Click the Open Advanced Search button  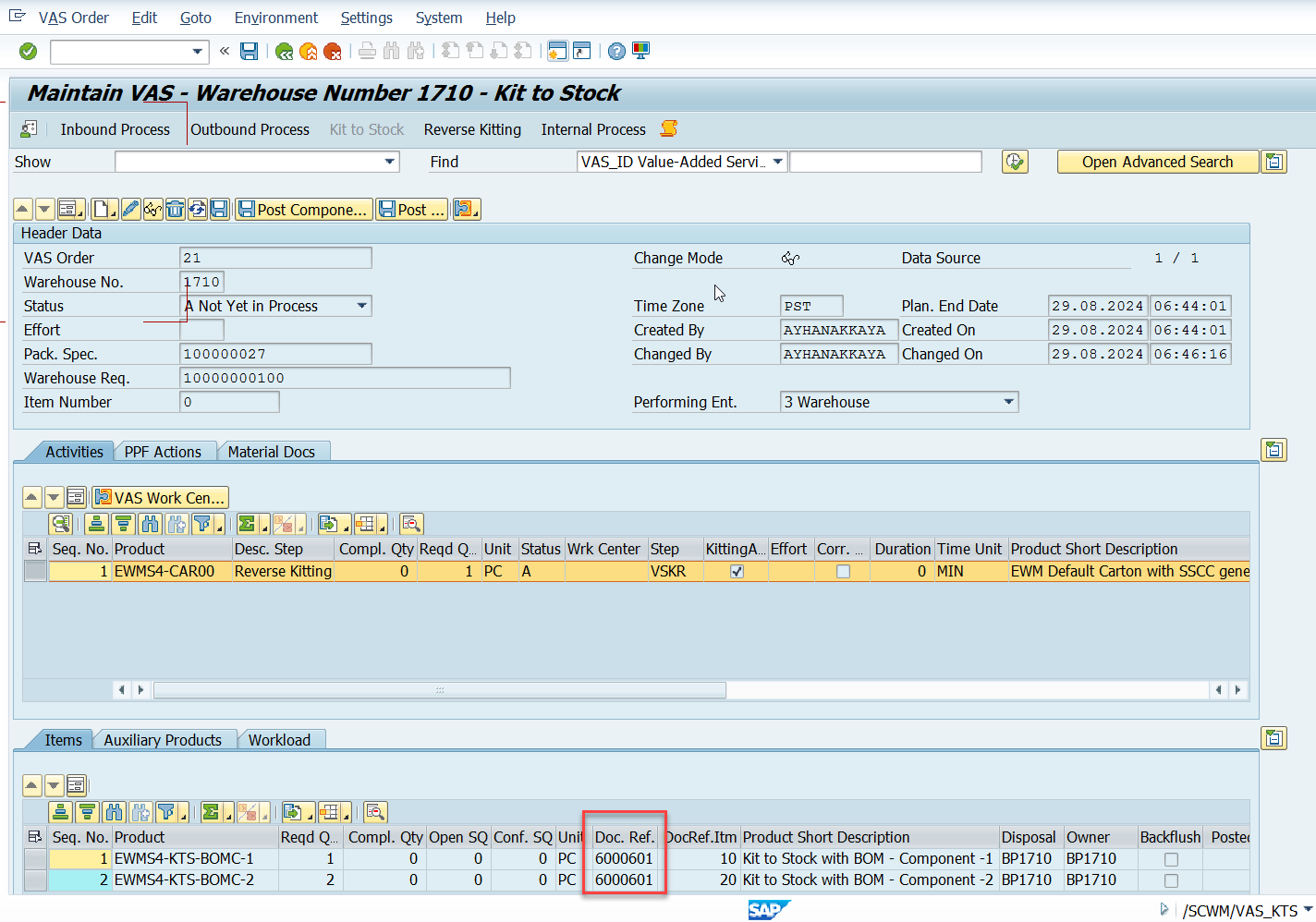[1158, 162]
